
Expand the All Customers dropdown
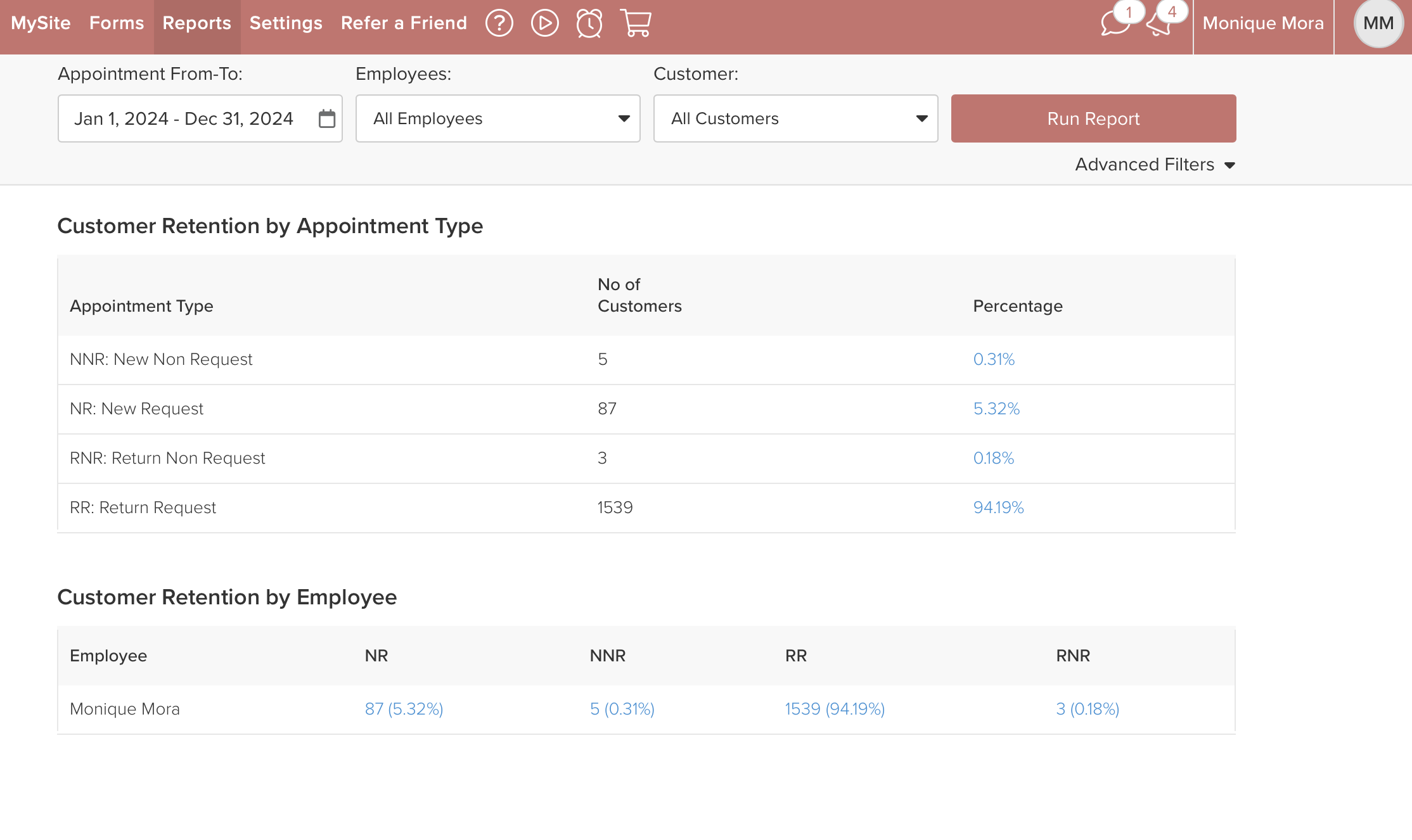click(795, 118)
